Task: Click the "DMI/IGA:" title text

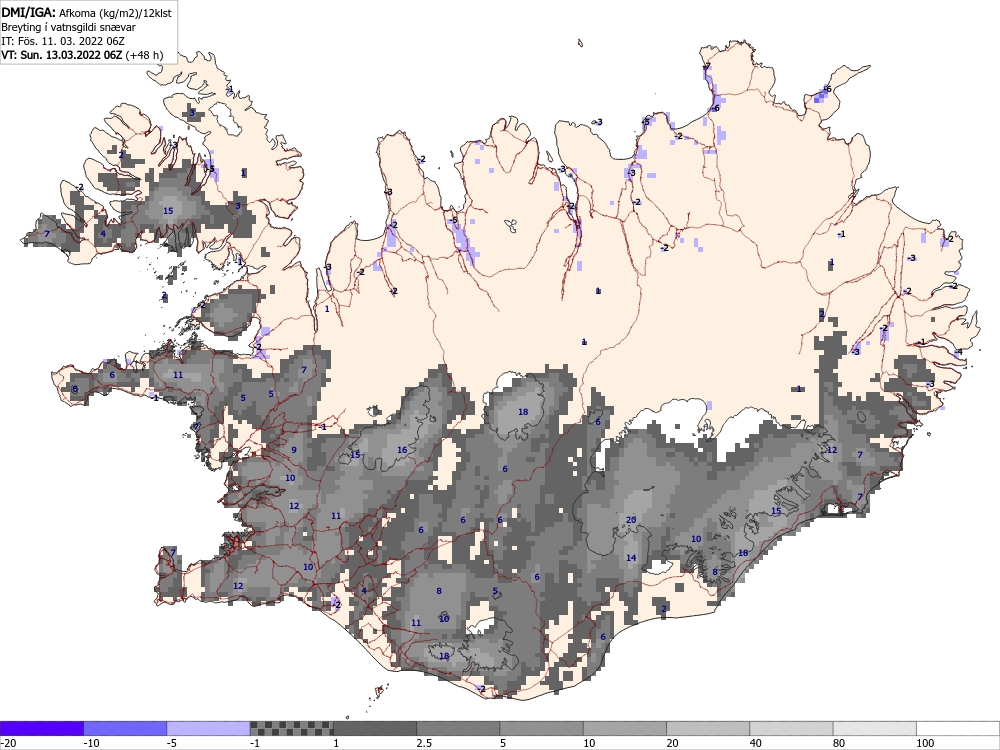Action: pos(29,13)
